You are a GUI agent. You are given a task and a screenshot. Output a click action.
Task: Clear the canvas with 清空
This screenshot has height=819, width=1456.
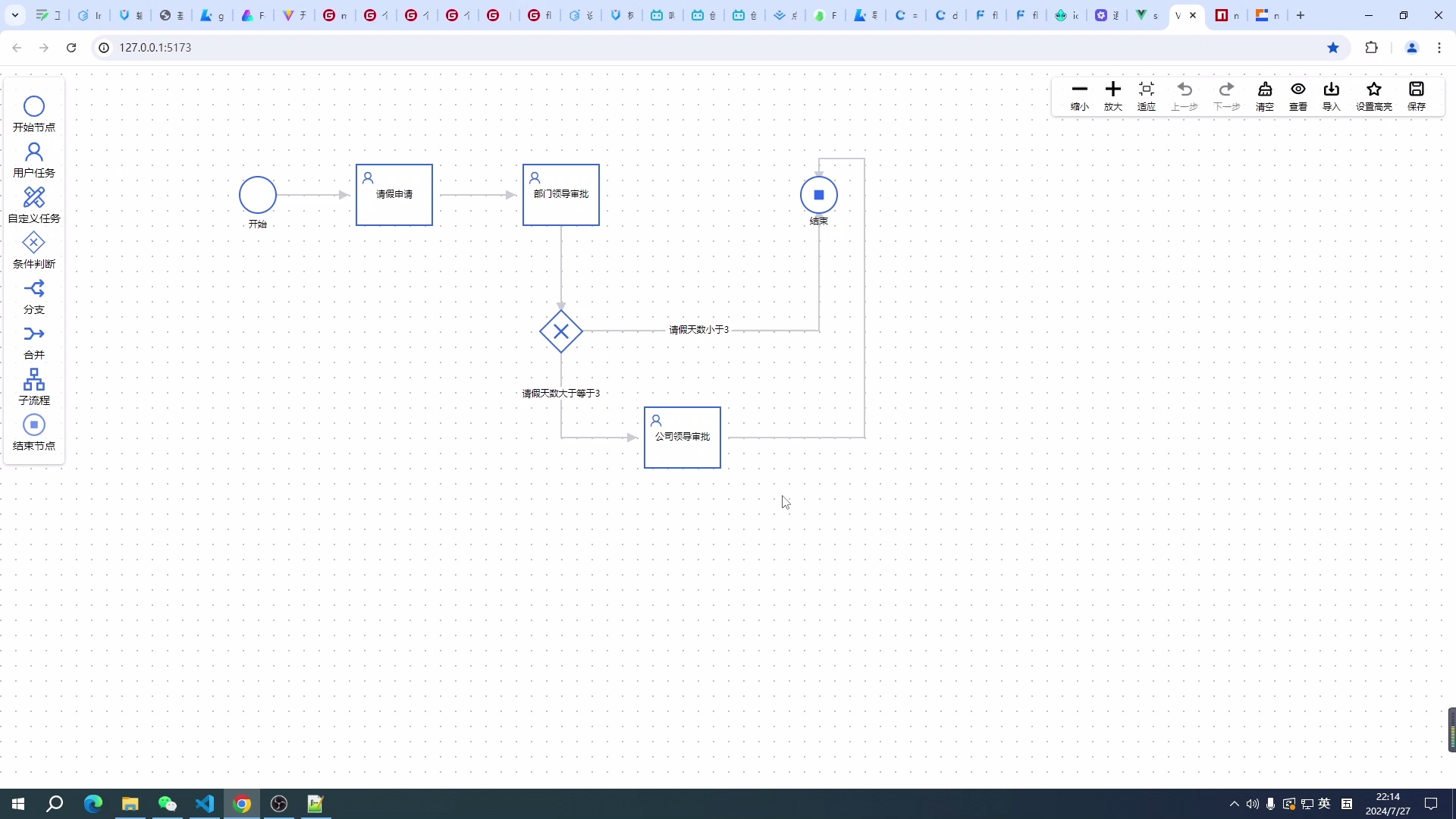click(1265, 96)
